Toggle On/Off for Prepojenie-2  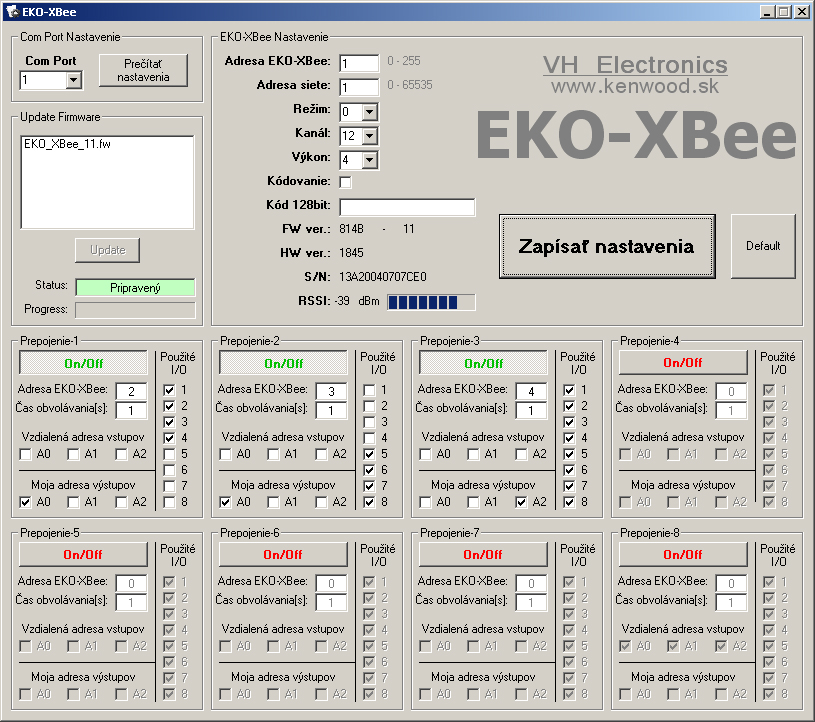pyautogui.click(x=283, y=363)
